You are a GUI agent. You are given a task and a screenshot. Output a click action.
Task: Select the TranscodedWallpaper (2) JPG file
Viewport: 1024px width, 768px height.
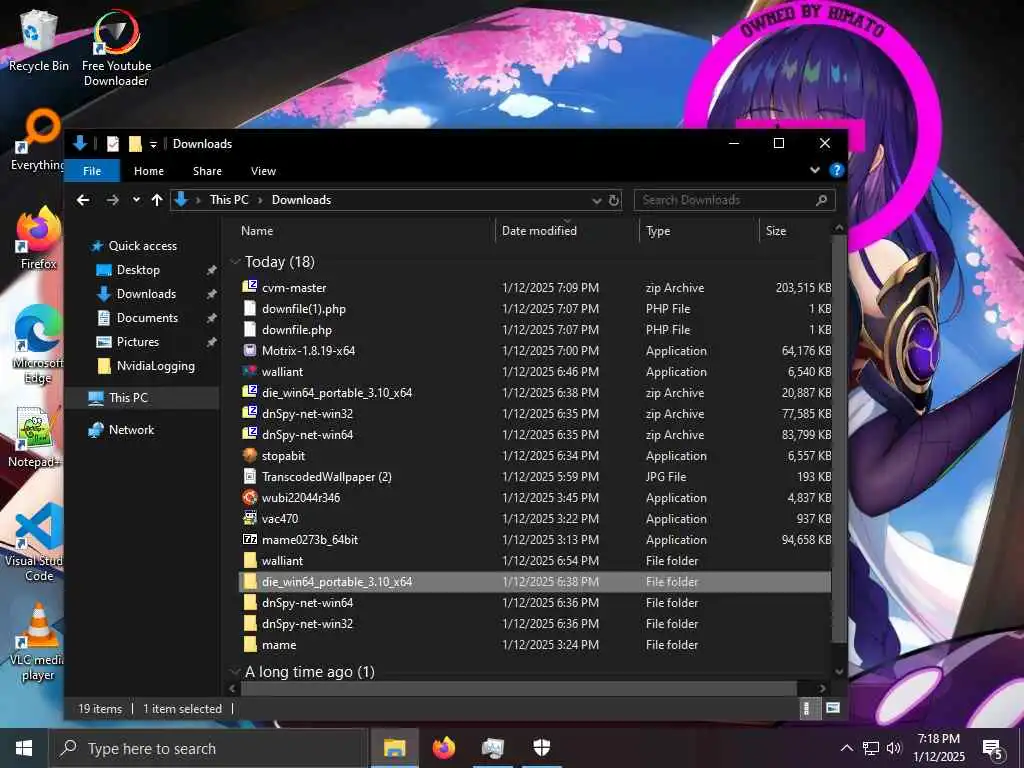tap(536, 476)
